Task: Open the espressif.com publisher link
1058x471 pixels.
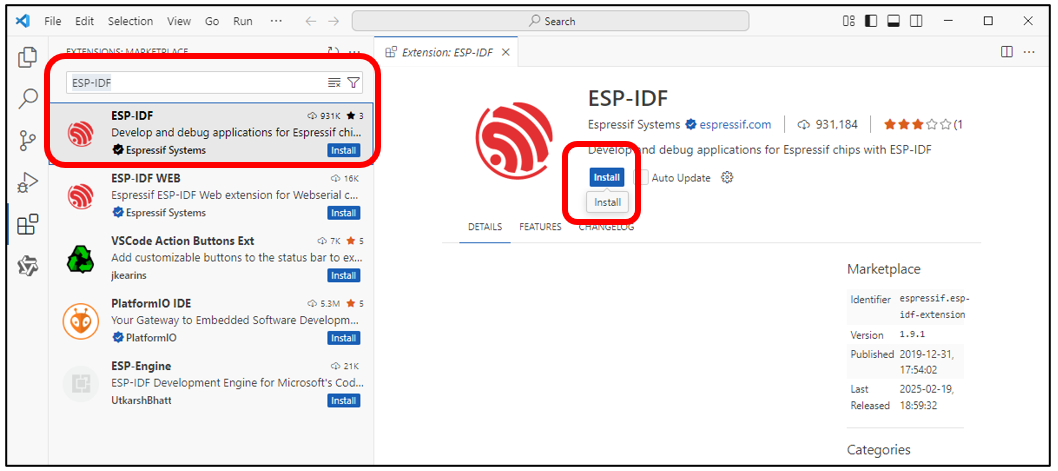Action: 735,124
